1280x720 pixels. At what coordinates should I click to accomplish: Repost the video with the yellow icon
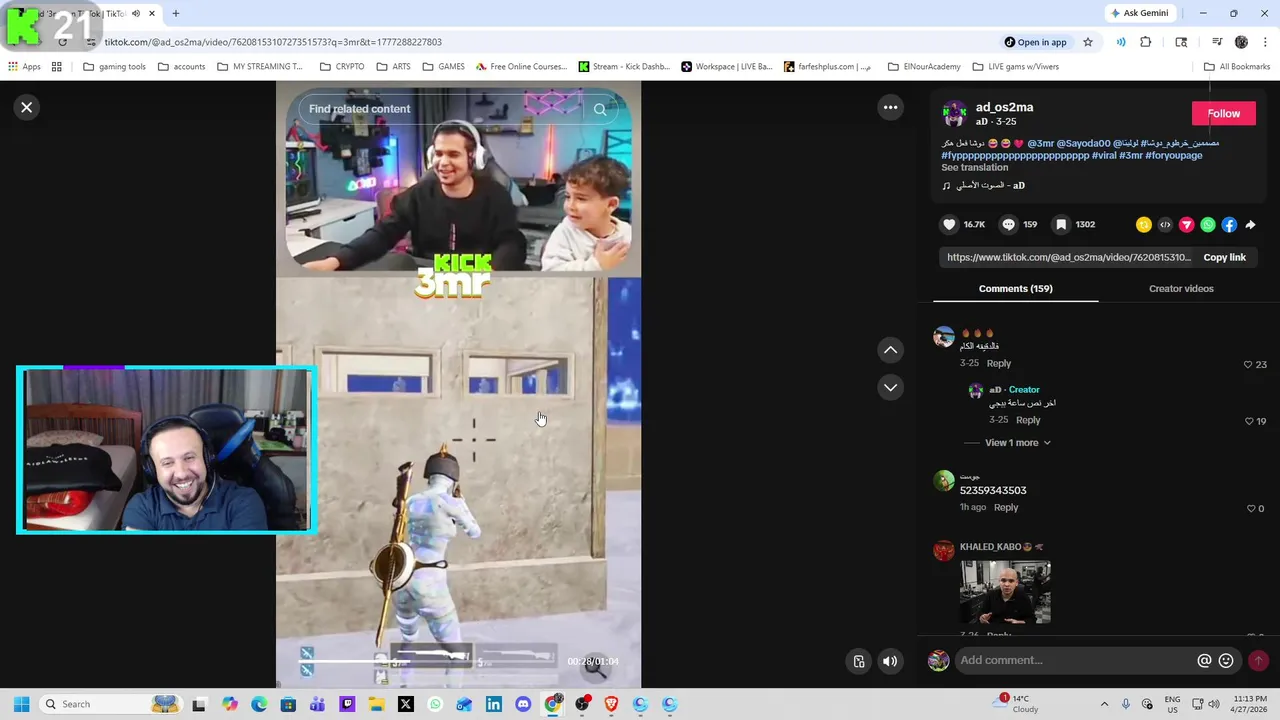click(x=1144, y=225)
